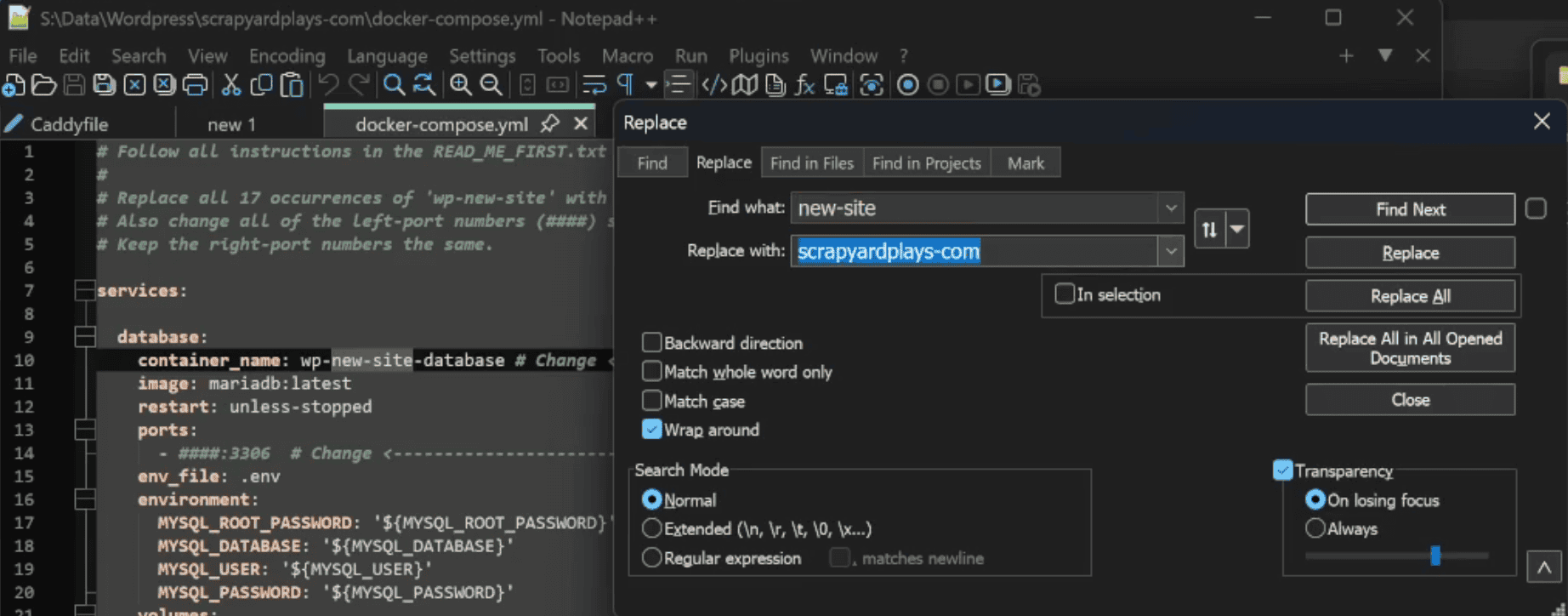This screenshot has width=1568, height=616.
Task: Select the Normal search mode
Action: click(651, 499)
